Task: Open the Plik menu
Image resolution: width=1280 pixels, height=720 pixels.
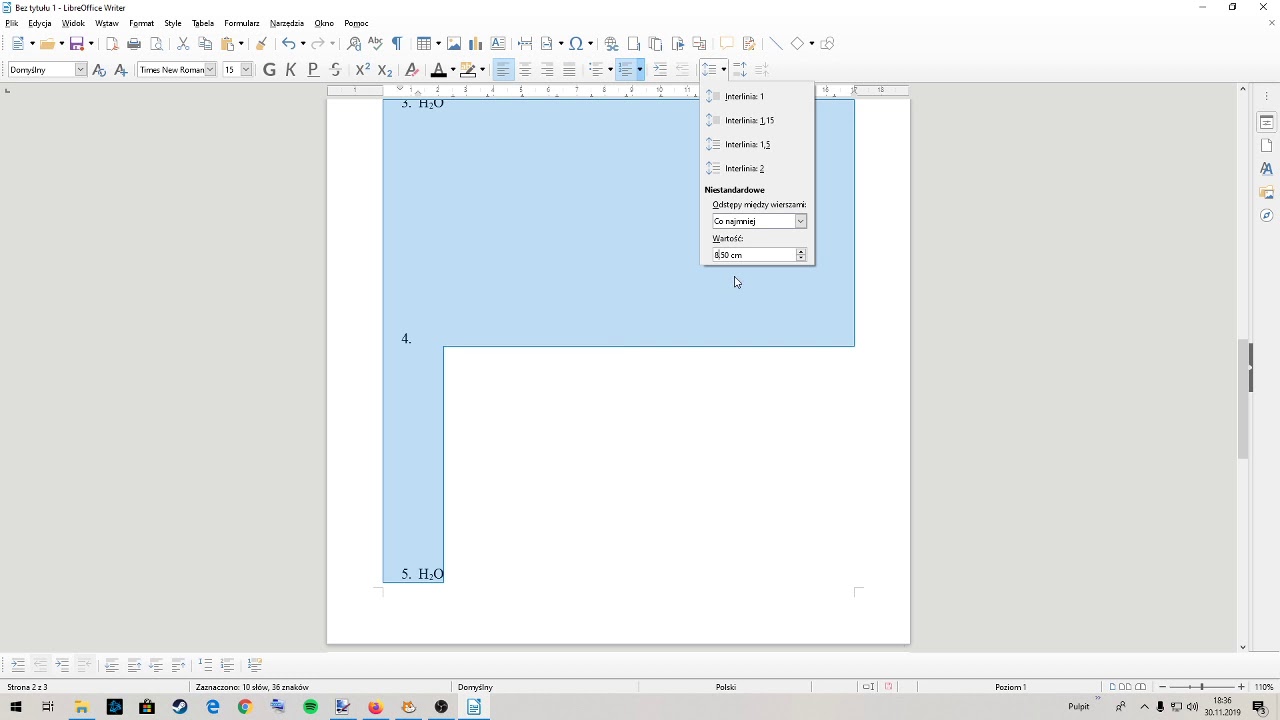Action: (x=12, y=23)
